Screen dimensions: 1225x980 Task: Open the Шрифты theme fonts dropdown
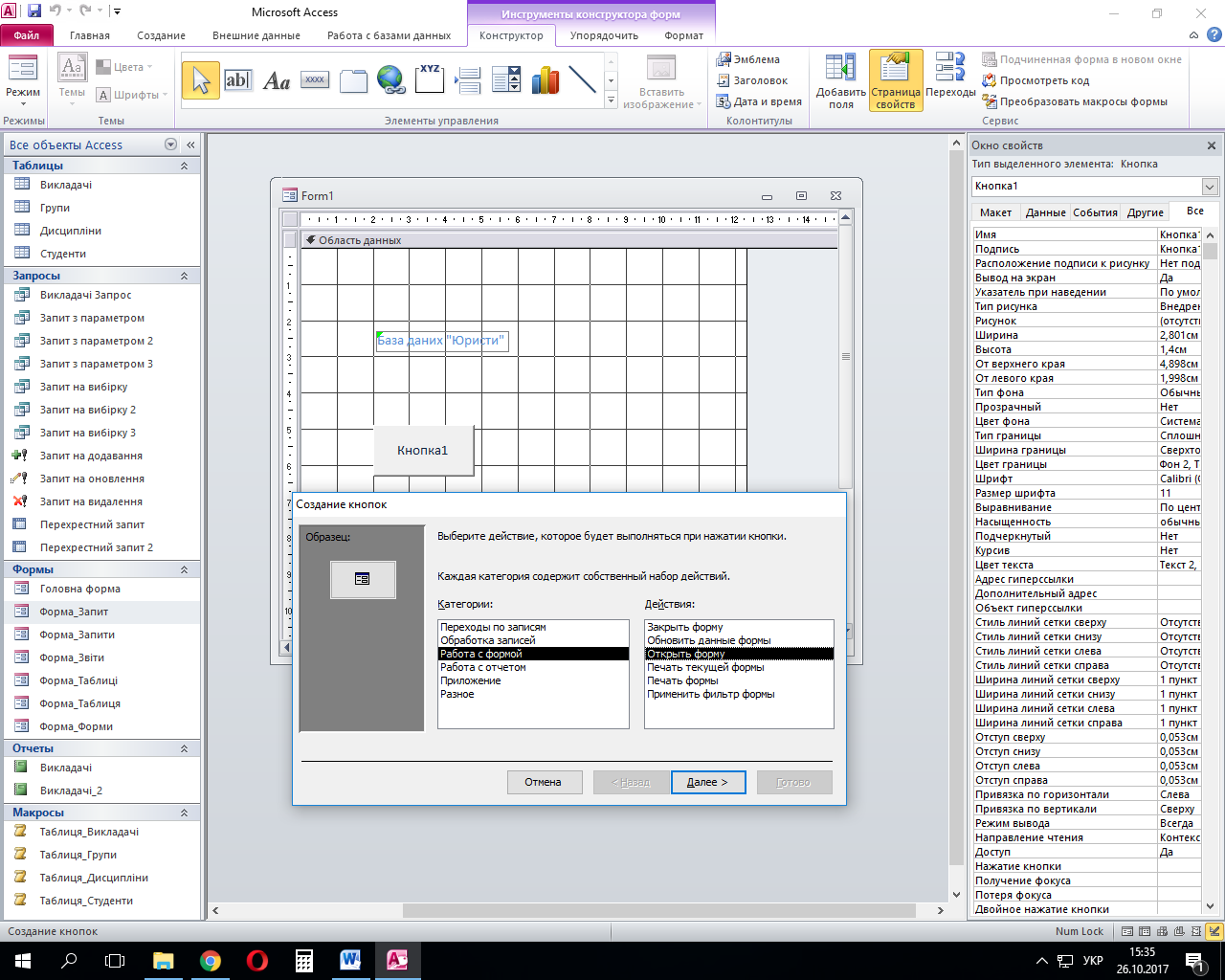coord(133,95)
